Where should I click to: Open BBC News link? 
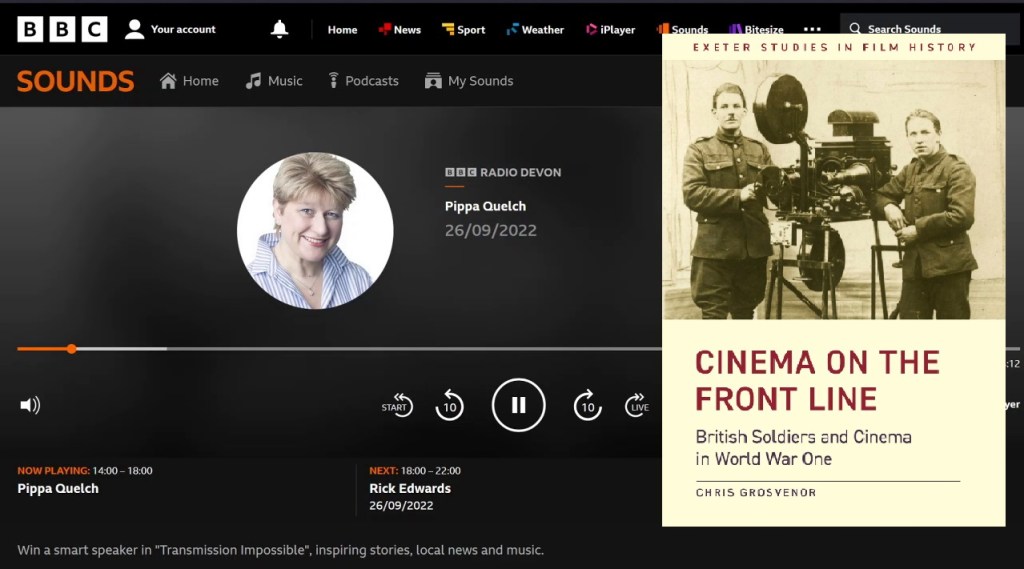[400, 30]
